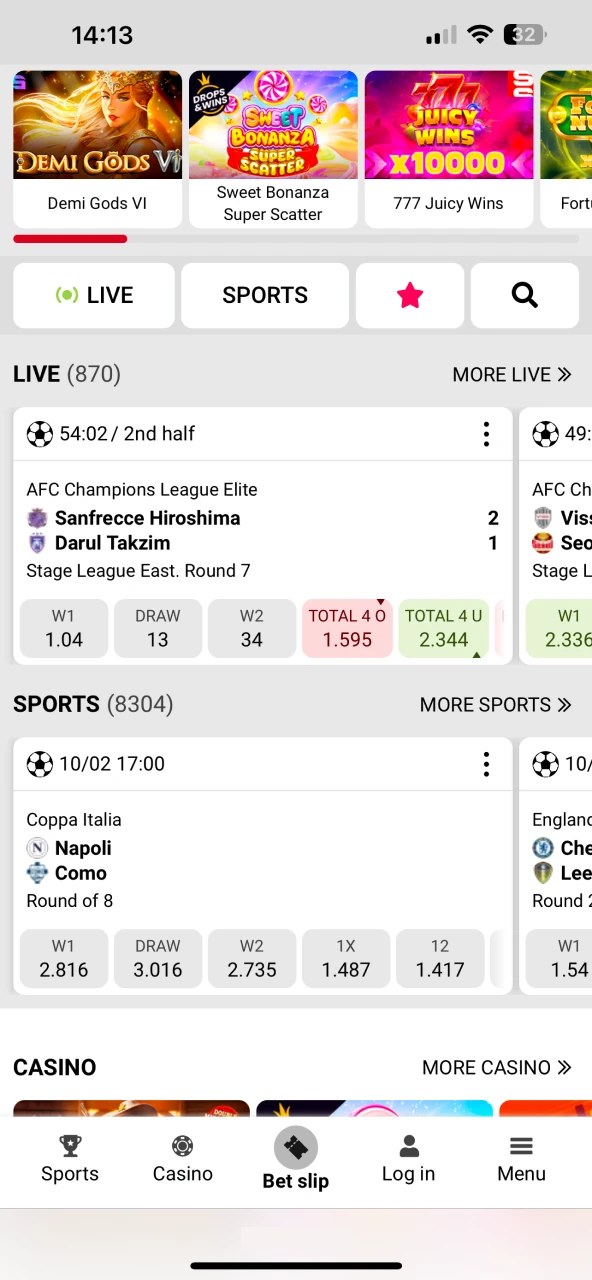
Task: Click MORE CASINO link
Action: tap(497, 1067)
